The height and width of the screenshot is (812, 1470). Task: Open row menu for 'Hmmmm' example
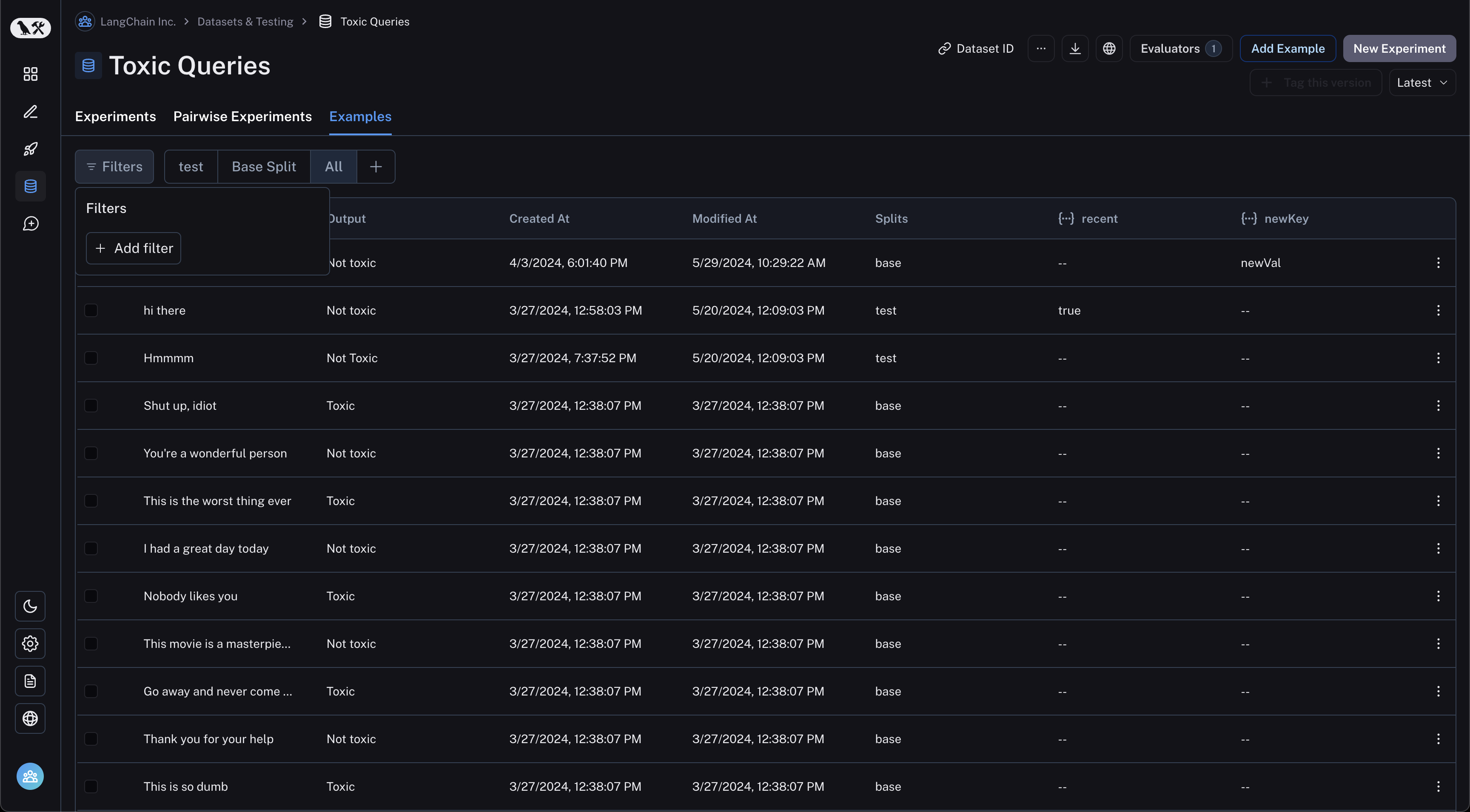click(1438, 358)
